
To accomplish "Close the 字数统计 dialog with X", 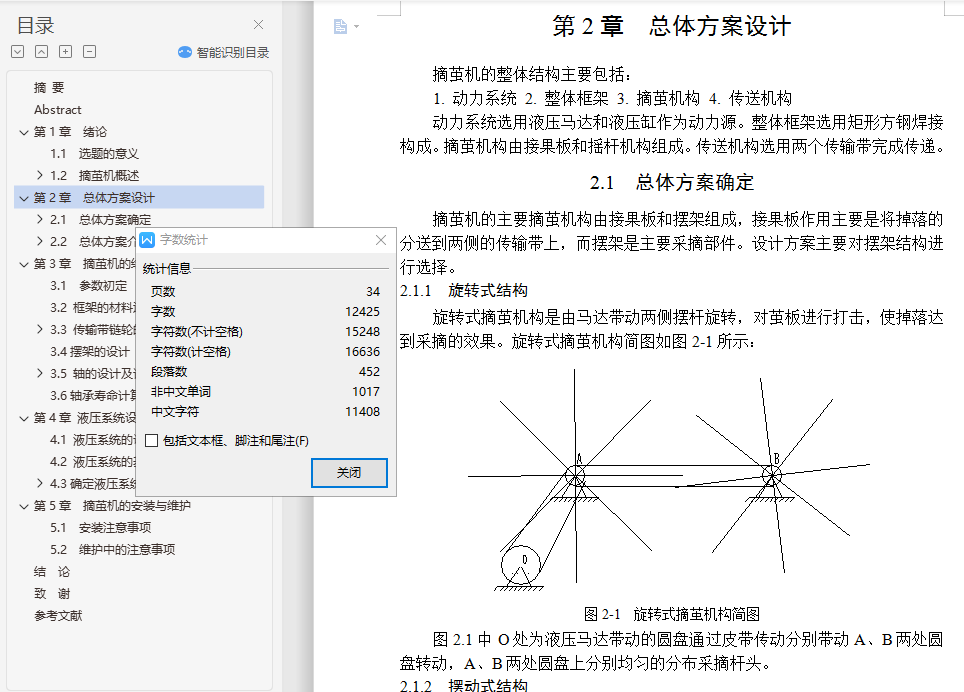I will [381, 240].
